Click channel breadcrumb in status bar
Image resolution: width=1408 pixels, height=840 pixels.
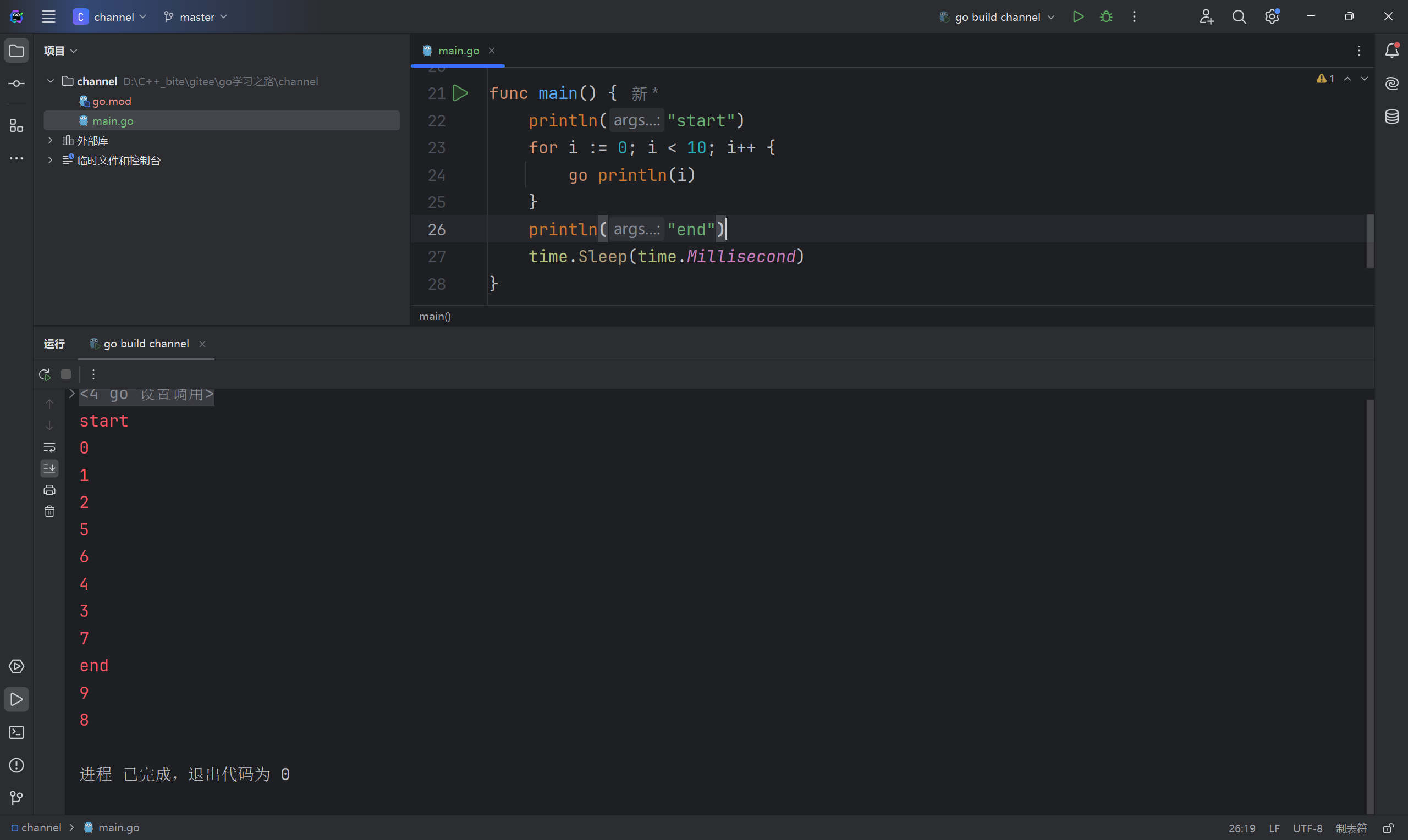[36, 827]
